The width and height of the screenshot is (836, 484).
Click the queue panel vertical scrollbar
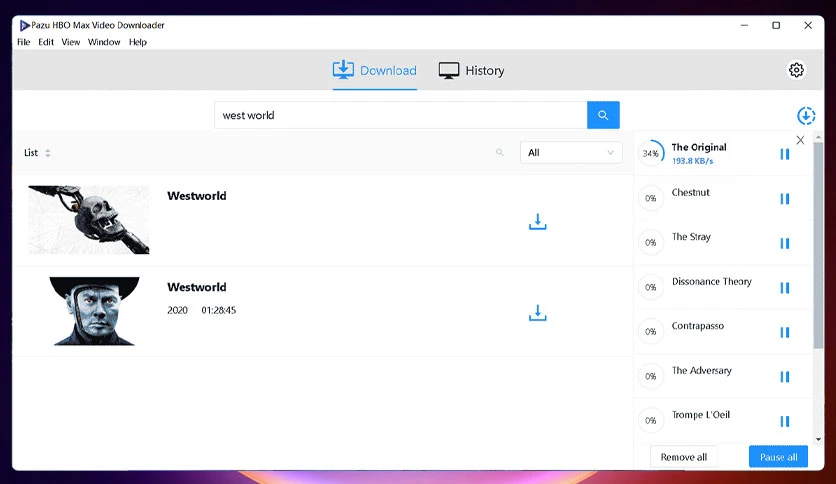click(x=818, y=245)
